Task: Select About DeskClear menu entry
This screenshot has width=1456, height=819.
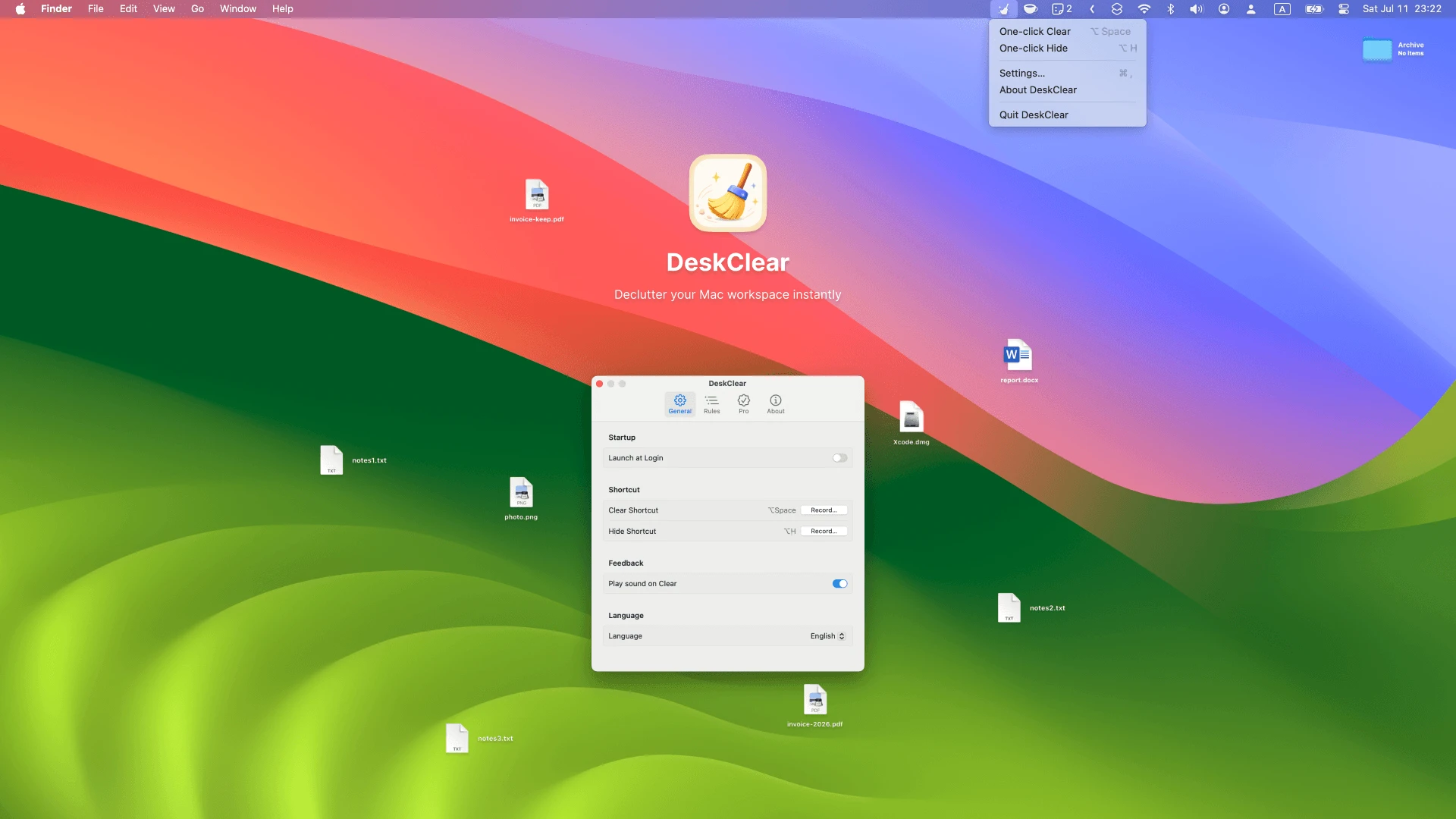Action: click(1067, 89)
